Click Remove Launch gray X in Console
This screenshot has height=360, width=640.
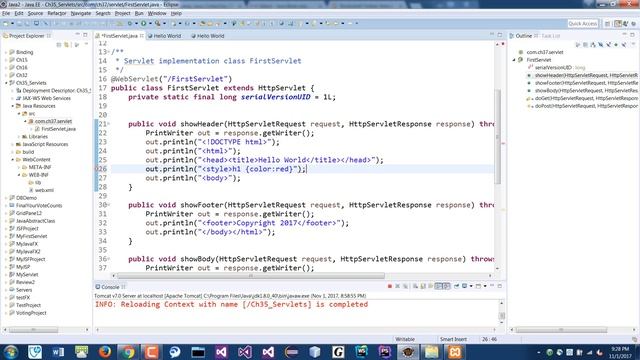(398, 287)
